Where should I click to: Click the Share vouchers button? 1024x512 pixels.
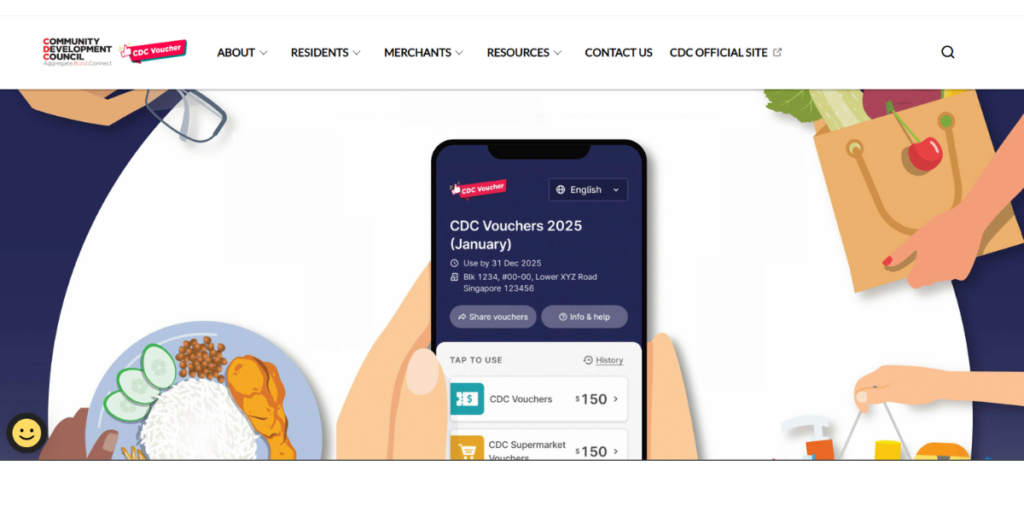[493, 317]
